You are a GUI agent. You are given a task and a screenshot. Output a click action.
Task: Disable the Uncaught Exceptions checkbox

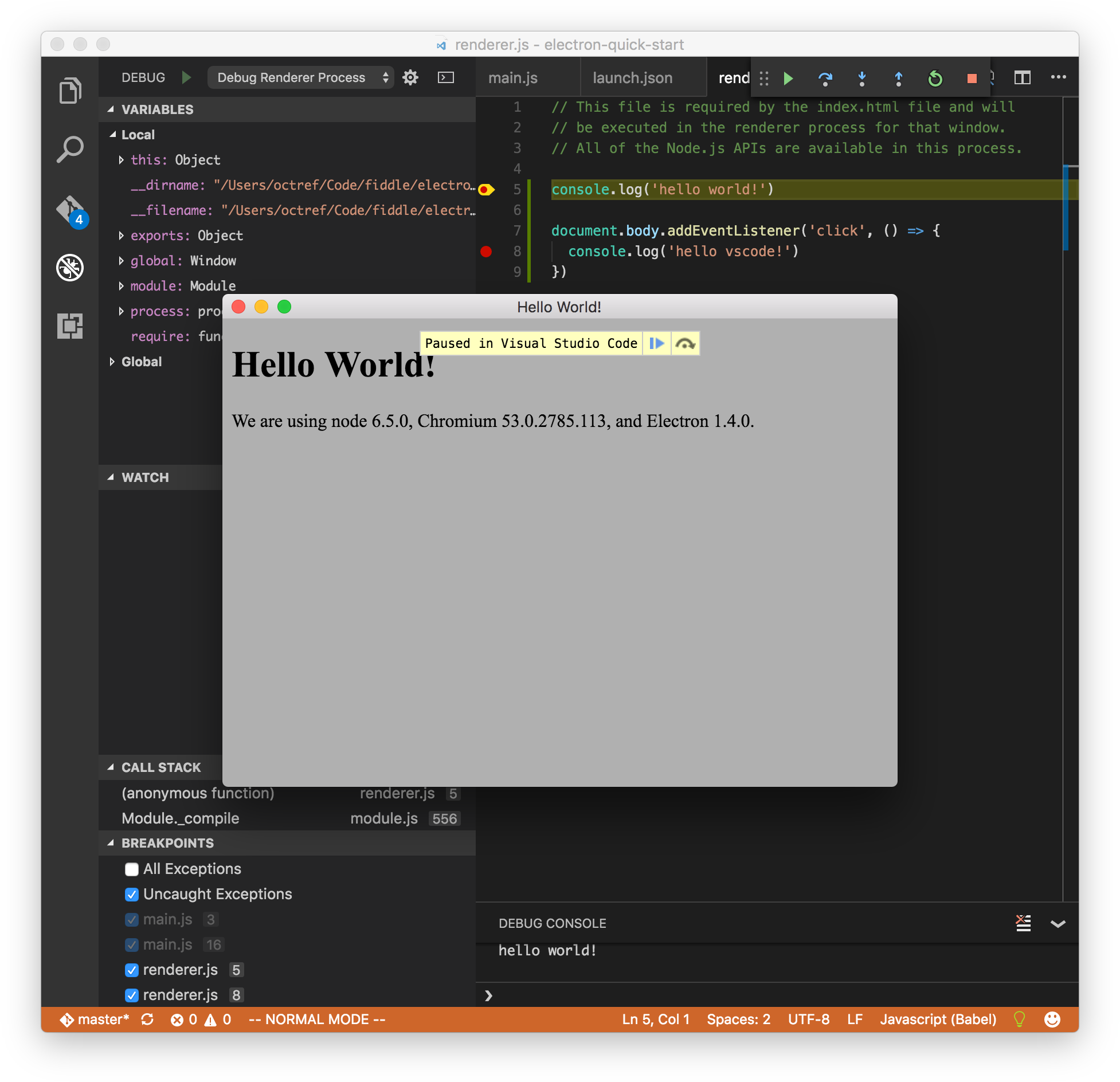[132, 894]
